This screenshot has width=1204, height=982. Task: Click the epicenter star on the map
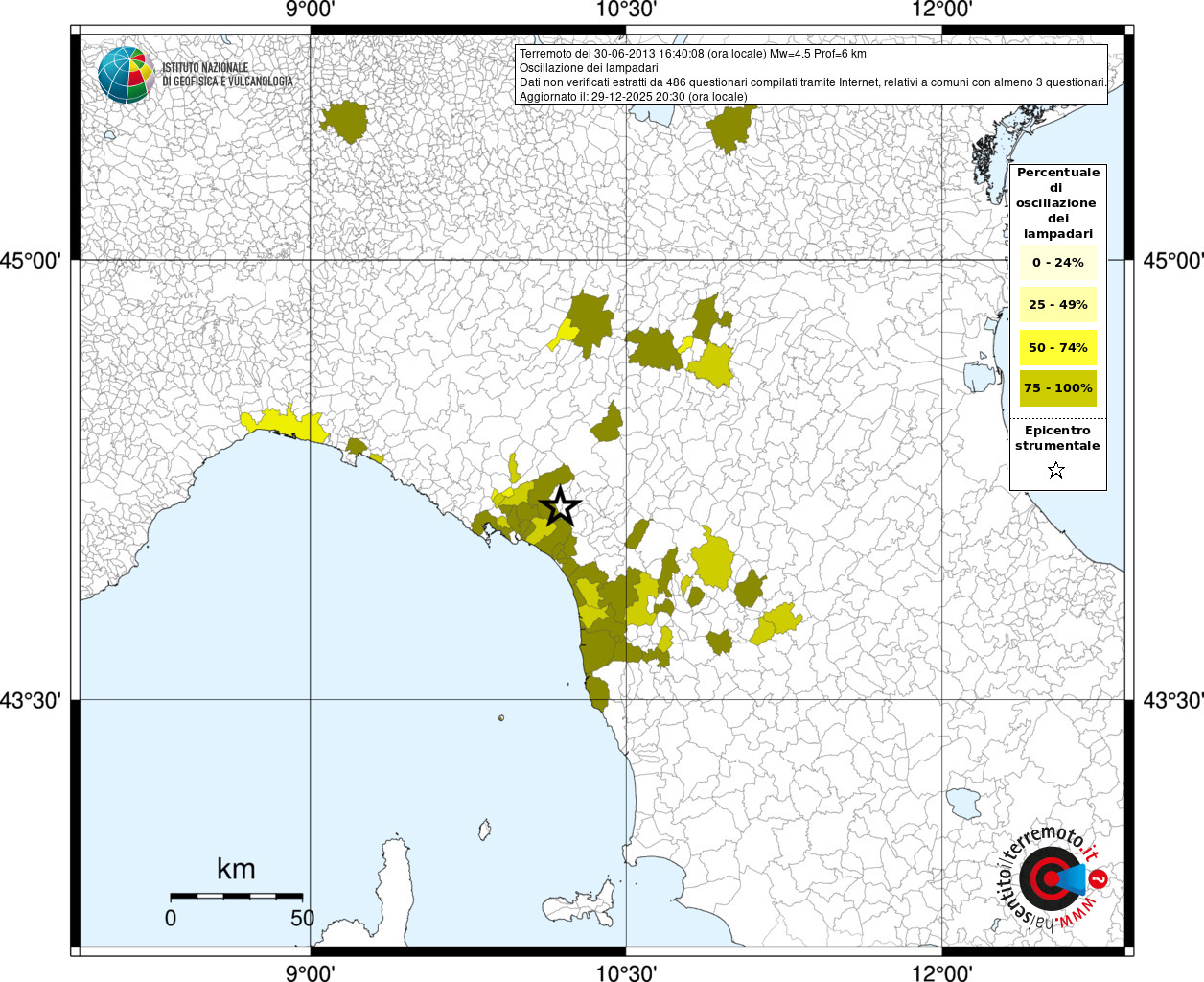pos(561,505)
